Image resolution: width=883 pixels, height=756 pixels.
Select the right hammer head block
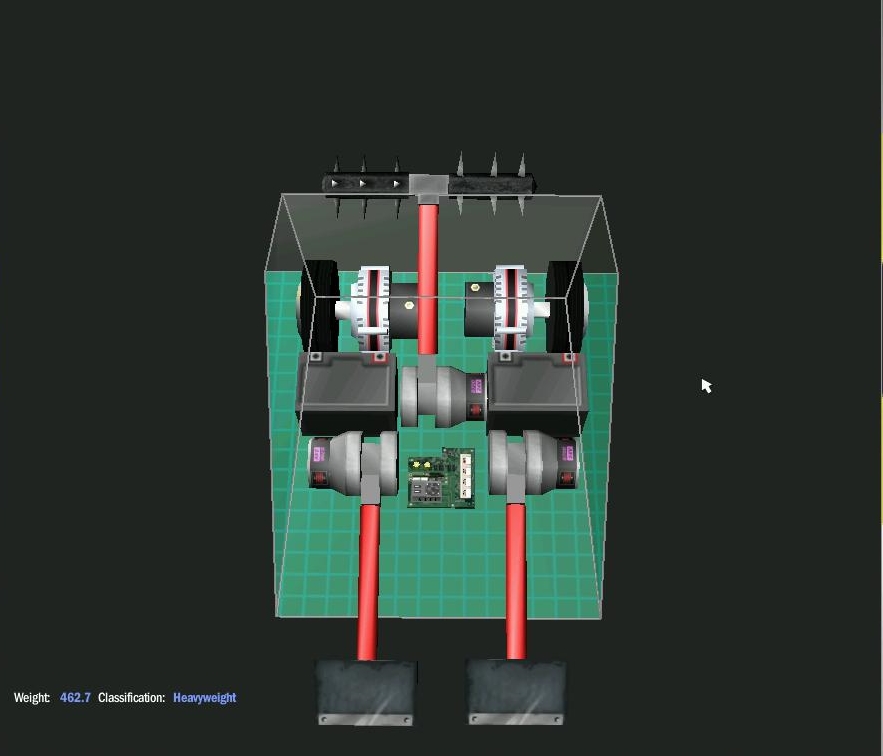click(x=516, y=692)
